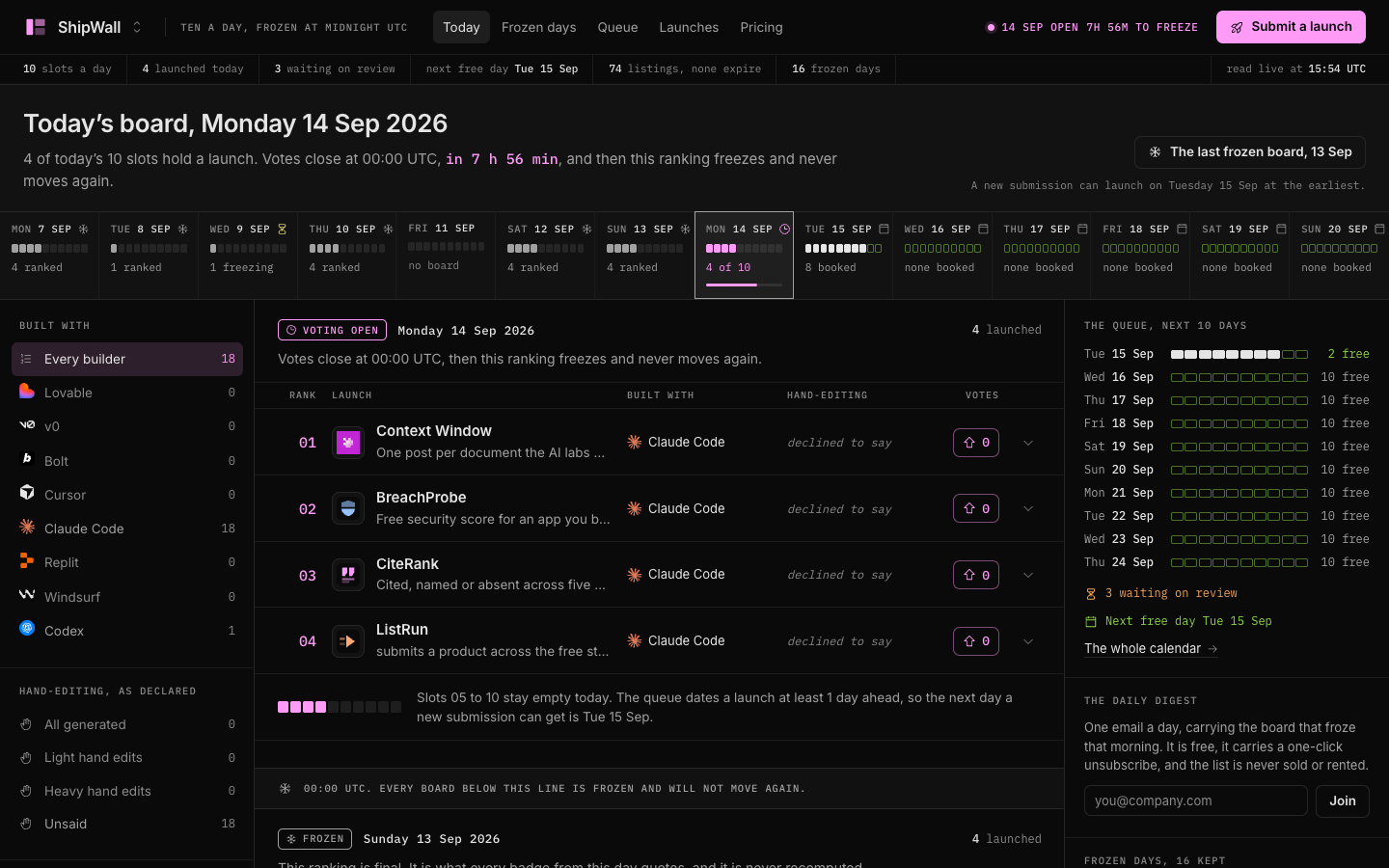
Task: Select the Thu 17 Sep day card
Action: [1043, 255]
